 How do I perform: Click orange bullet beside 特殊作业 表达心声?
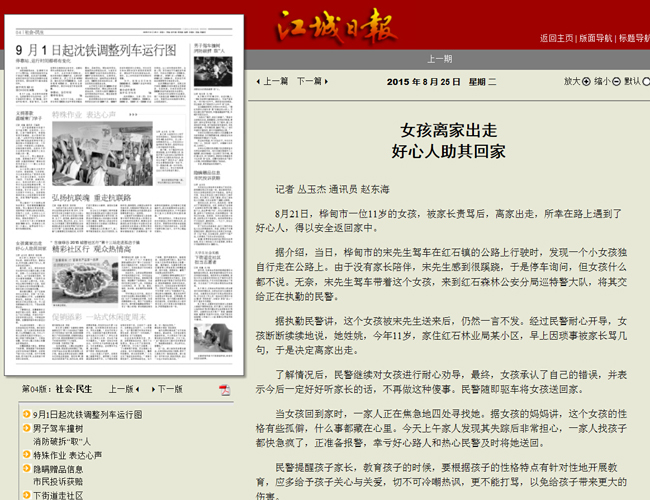(25, 455)
